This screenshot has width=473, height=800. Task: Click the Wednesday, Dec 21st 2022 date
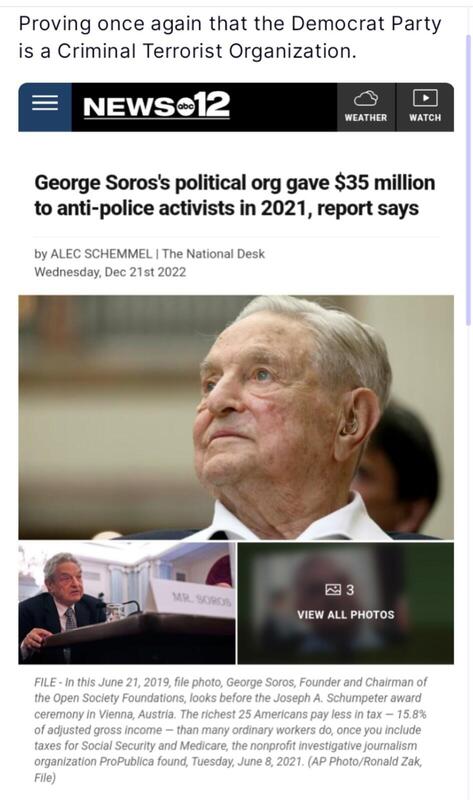click(110, 272)
